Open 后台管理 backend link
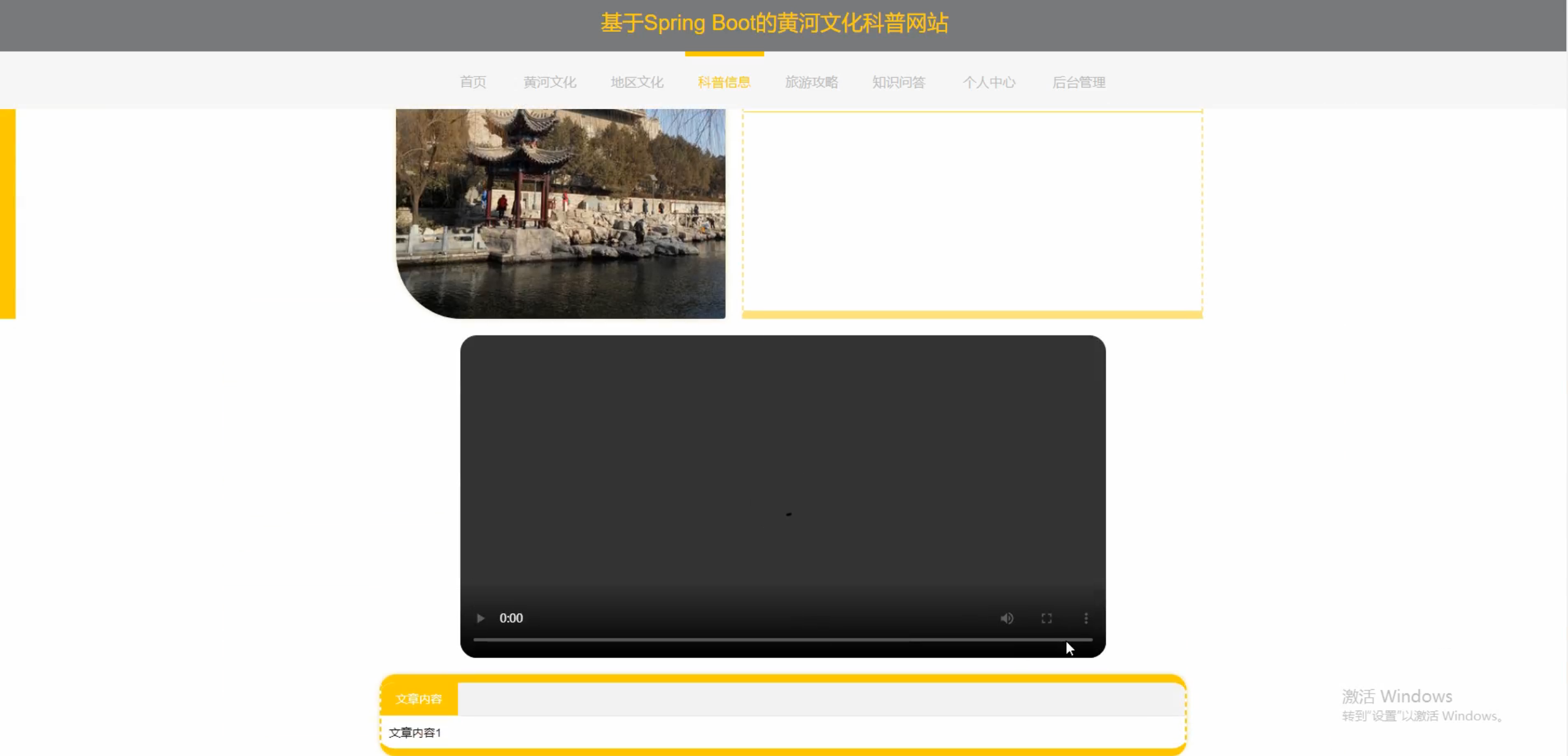This screenshot has width=1568, height=756. (1079, 82)
